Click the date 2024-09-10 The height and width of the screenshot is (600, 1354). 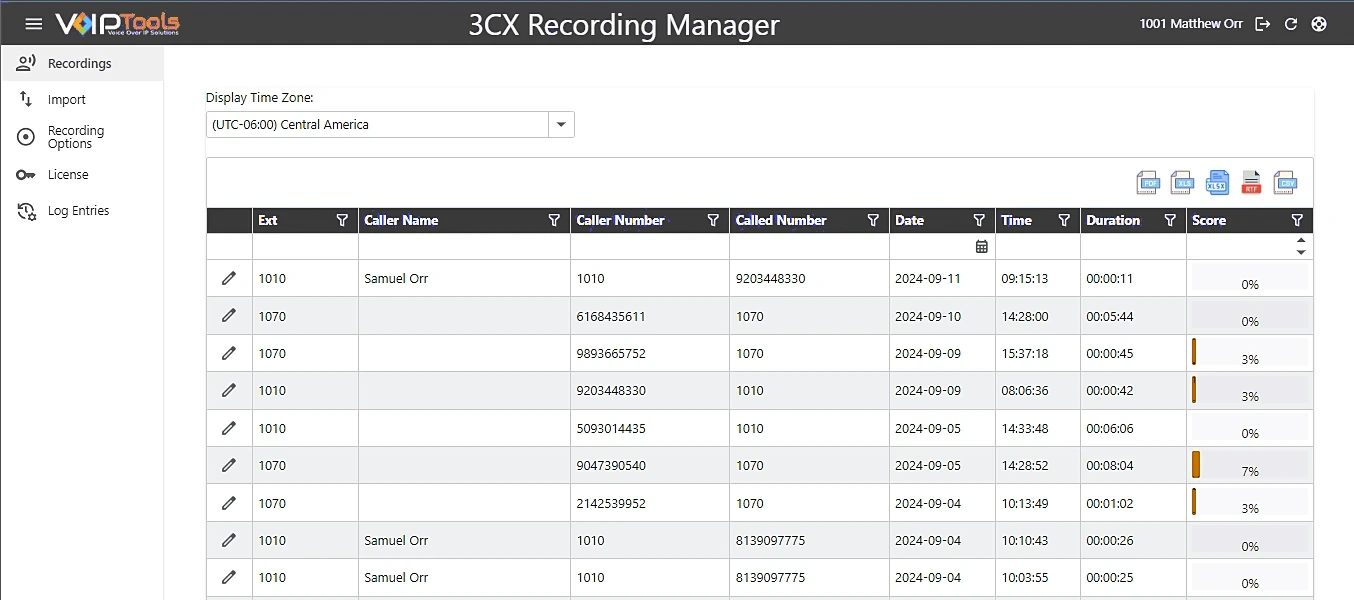tap(928, 316)
